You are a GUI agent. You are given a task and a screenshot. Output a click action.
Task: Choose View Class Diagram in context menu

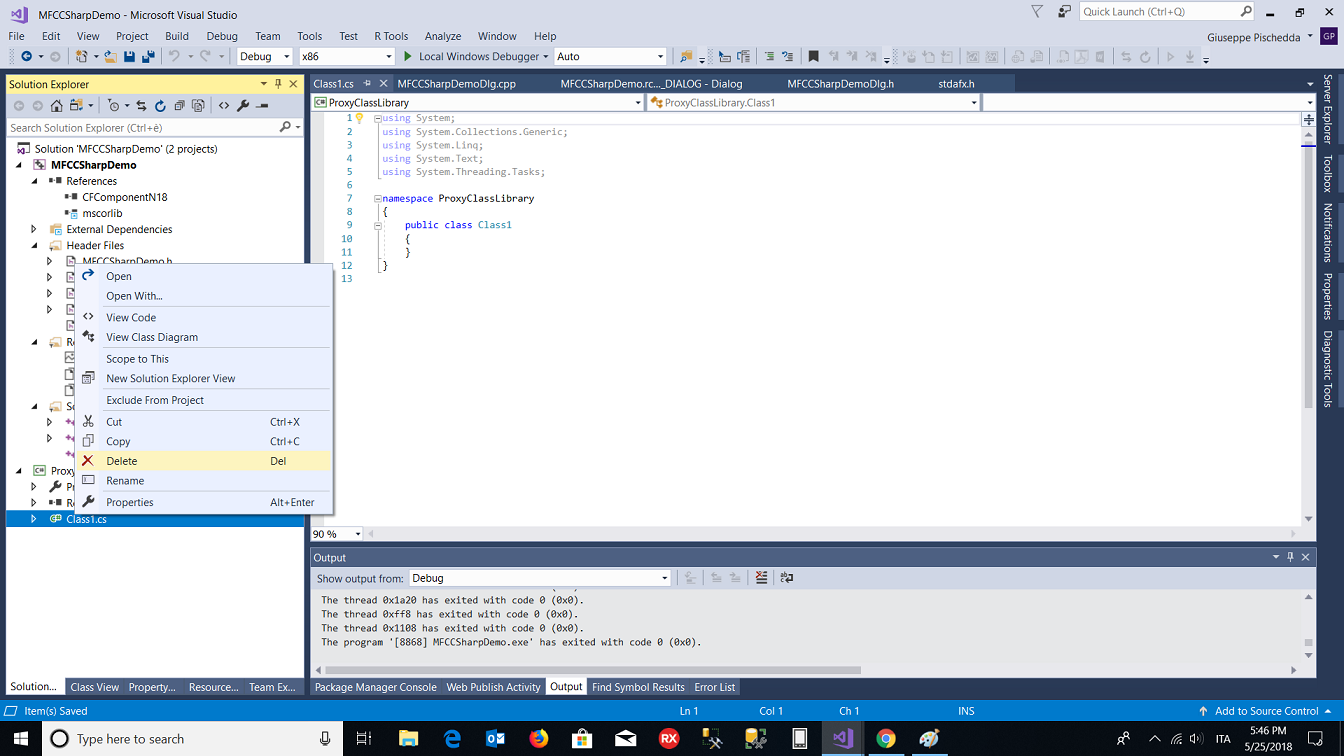click(x=203, y=337)
